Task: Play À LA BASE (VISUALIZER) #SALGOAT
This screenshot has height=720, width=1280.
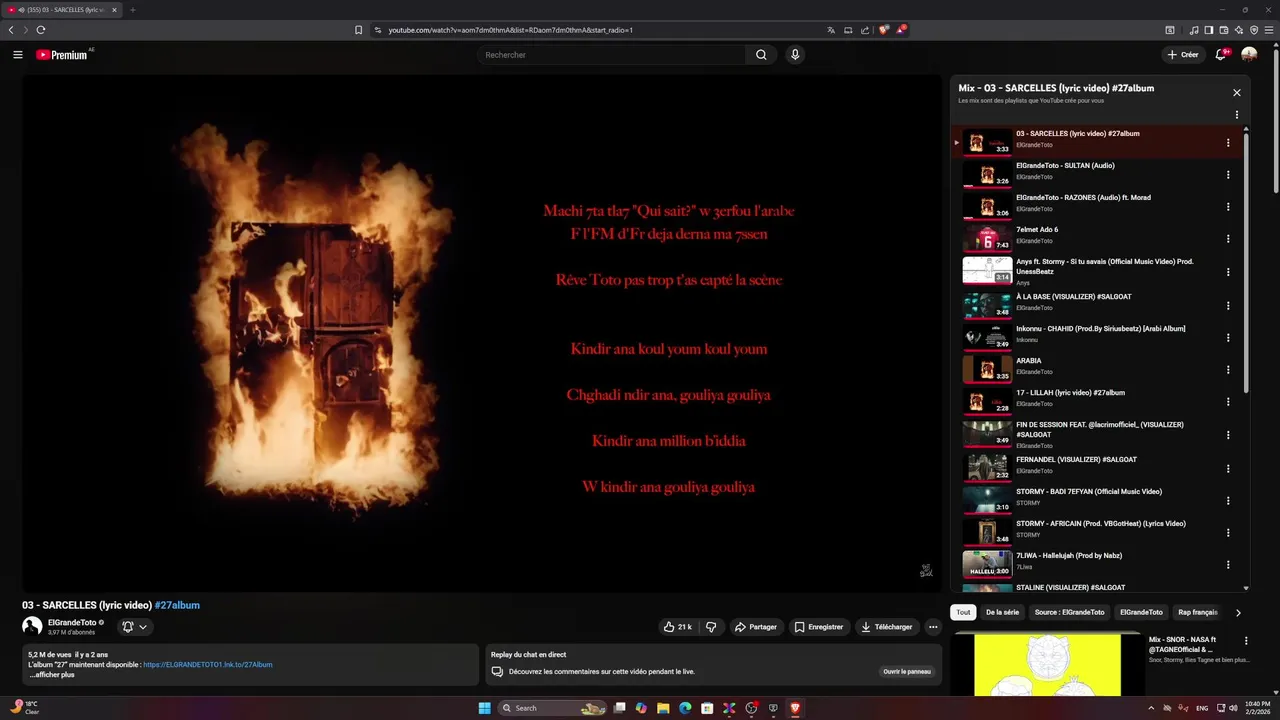Action: coord(1074,297)
